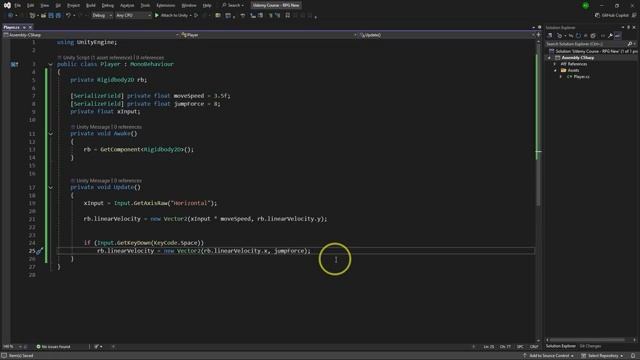Open the Player type navigation dropdown
Image resolution: width=640 pixels, height=360 pixels.
pos(269,35)
